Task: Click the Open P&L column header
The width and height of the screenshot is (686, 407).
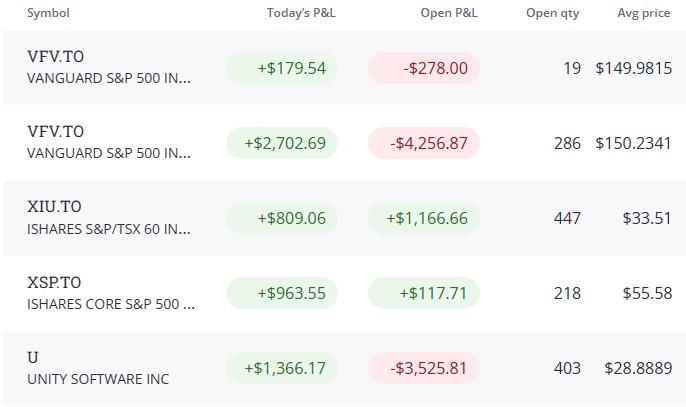Action: point(449,13)
